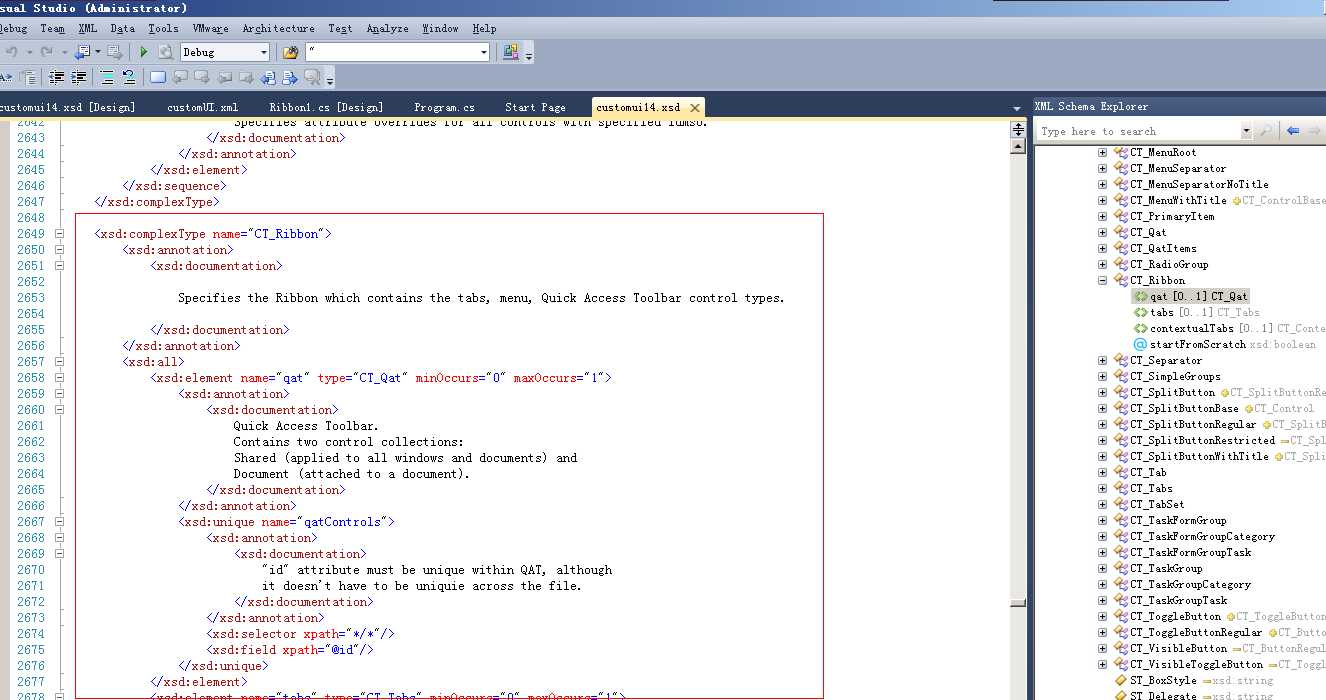The image size is (1326, 700).
Task: Open the Window menu
Action: click(x=440, y=29)
